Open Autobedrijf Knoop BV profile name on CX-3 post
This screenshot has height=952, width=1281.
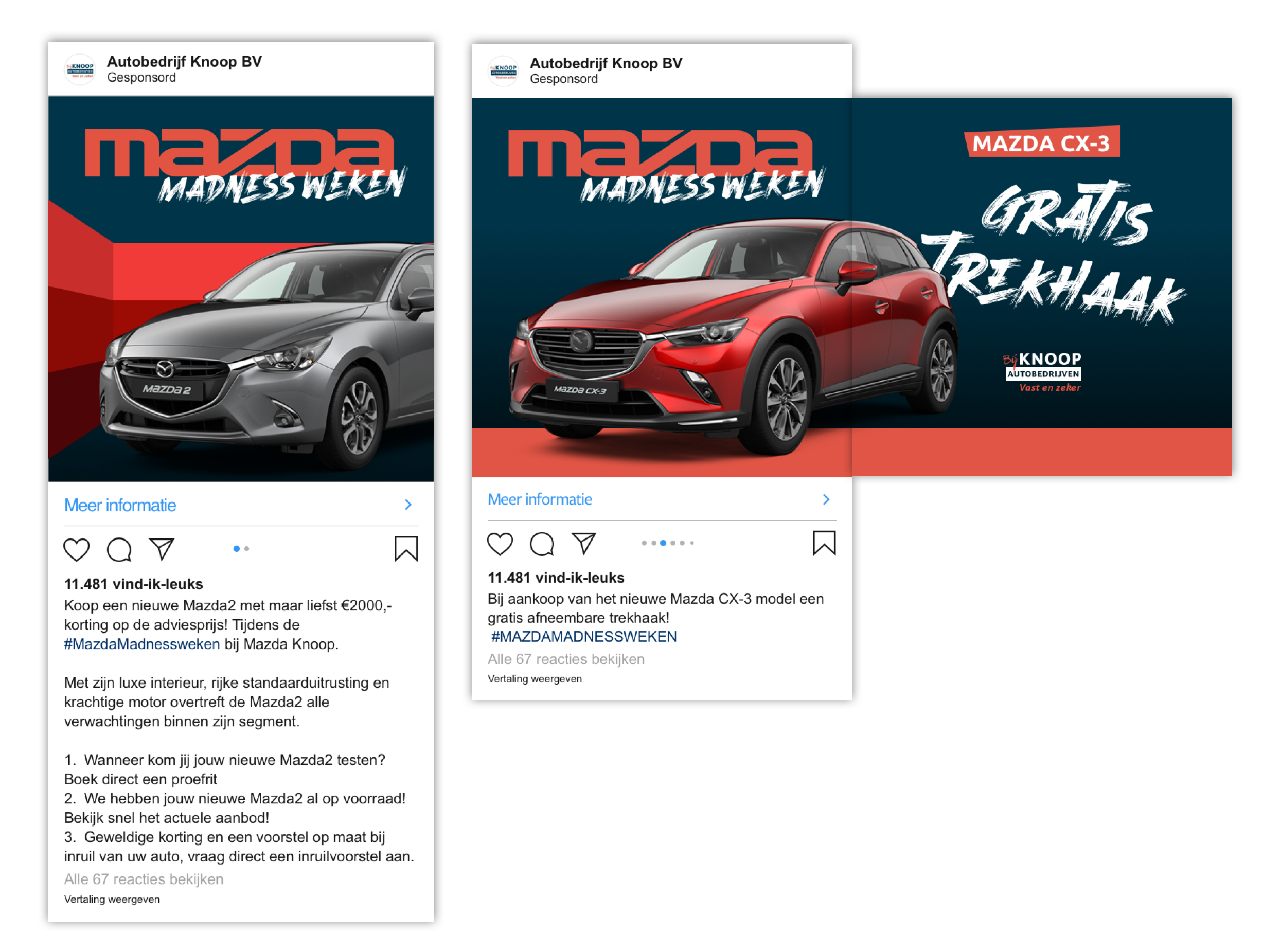606,63
